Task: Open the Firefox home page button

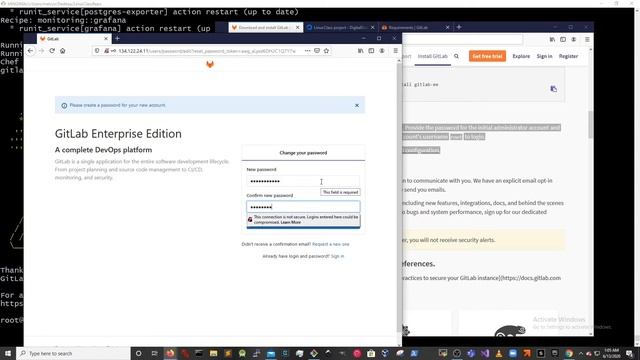Action: pos(62,51)
